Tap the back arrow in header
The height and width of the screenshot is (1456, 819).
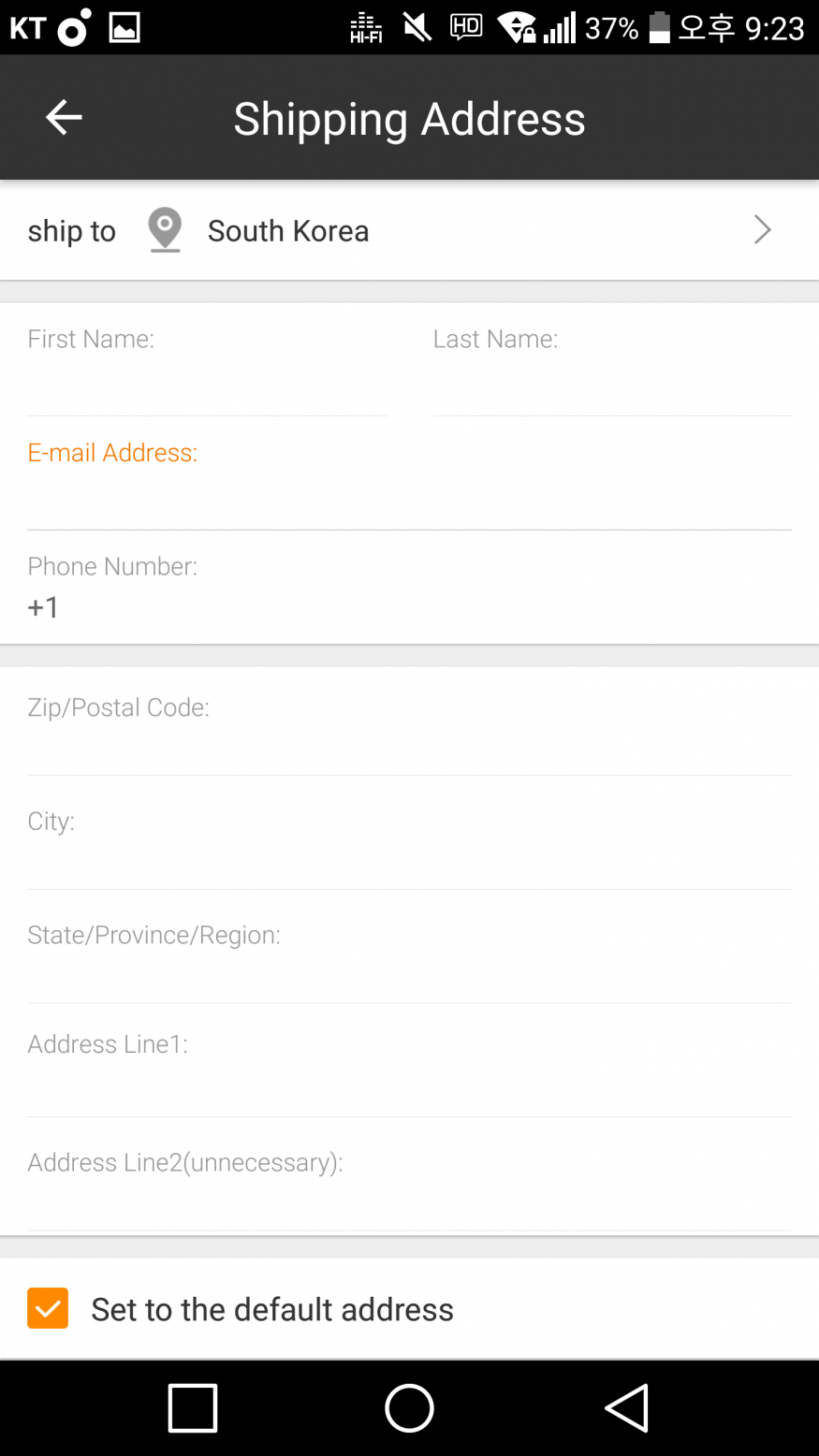(x=64, y=118)
